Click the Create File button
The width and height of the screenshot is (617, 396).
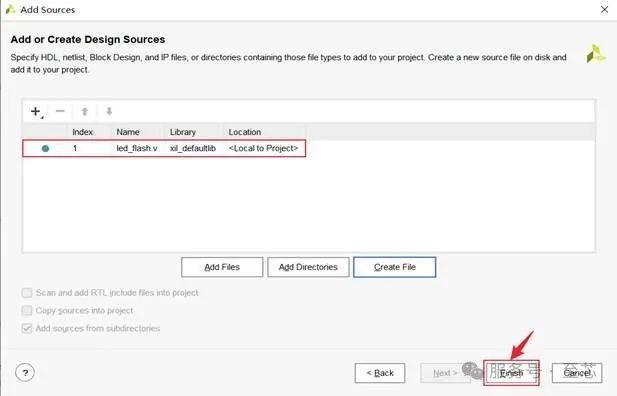click(x=395, y=267)
